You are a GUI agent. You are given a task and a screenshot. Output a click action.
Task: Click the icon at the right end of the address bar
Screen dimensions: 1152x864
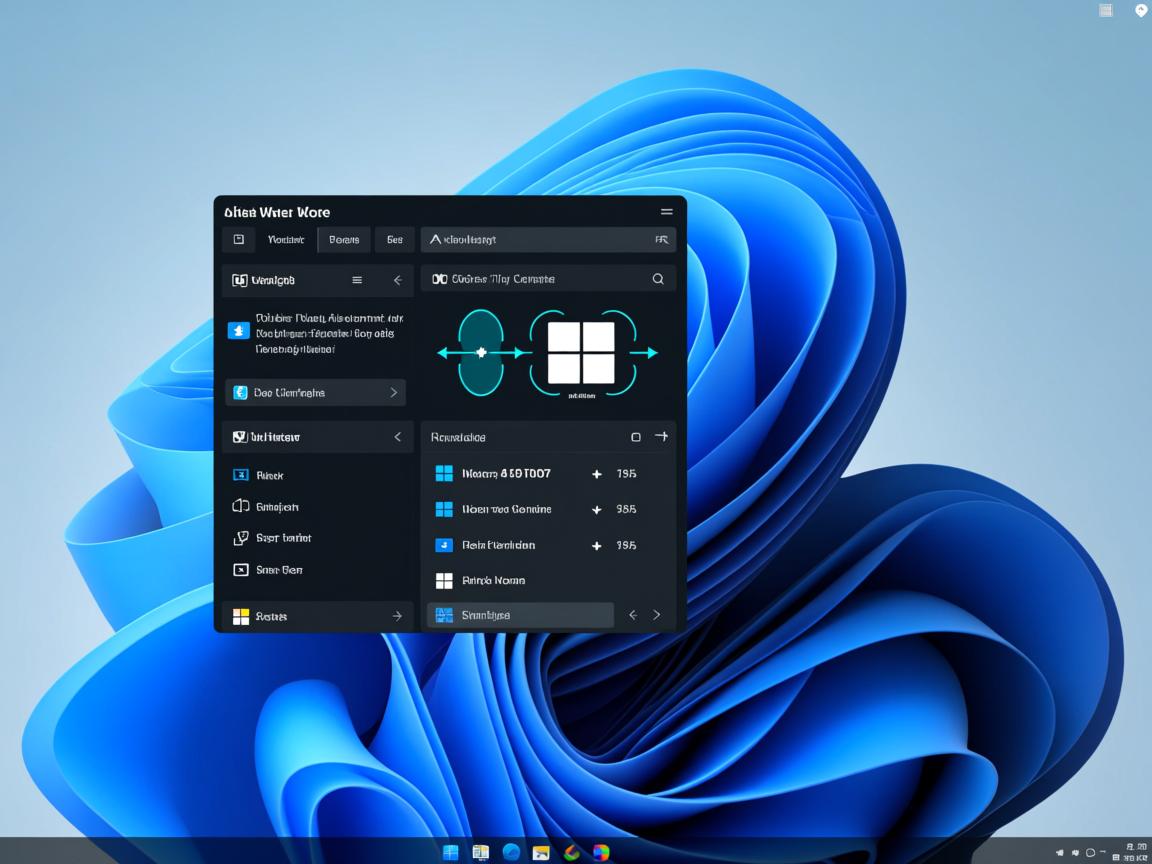click(x=661, y=240)
